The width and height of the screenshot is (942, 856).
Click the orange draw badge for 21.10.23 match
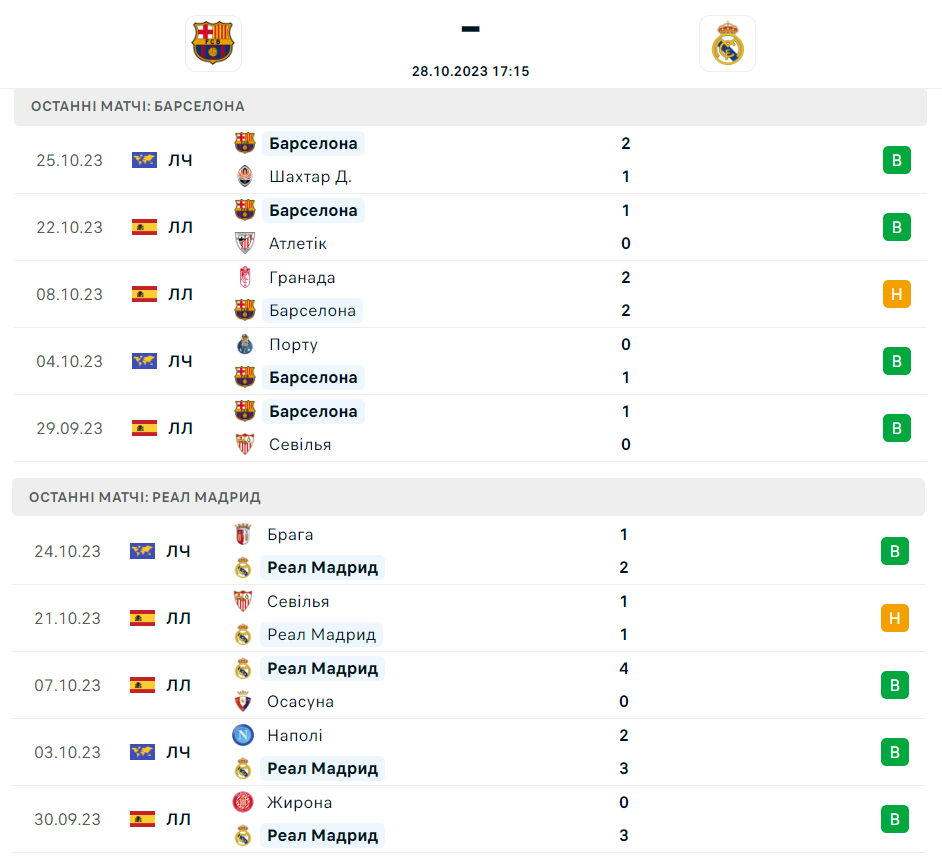[x=895, y=618]
